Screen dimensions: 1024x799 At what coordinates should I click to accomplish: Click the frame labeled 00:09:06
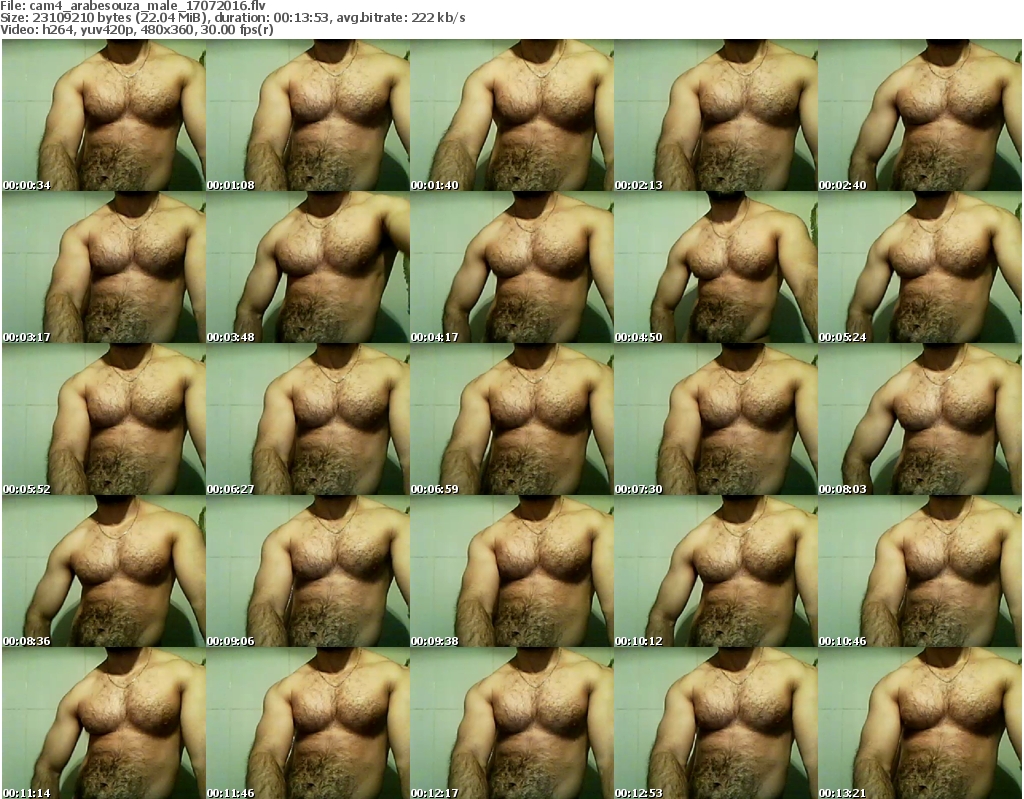click(308, 572)
